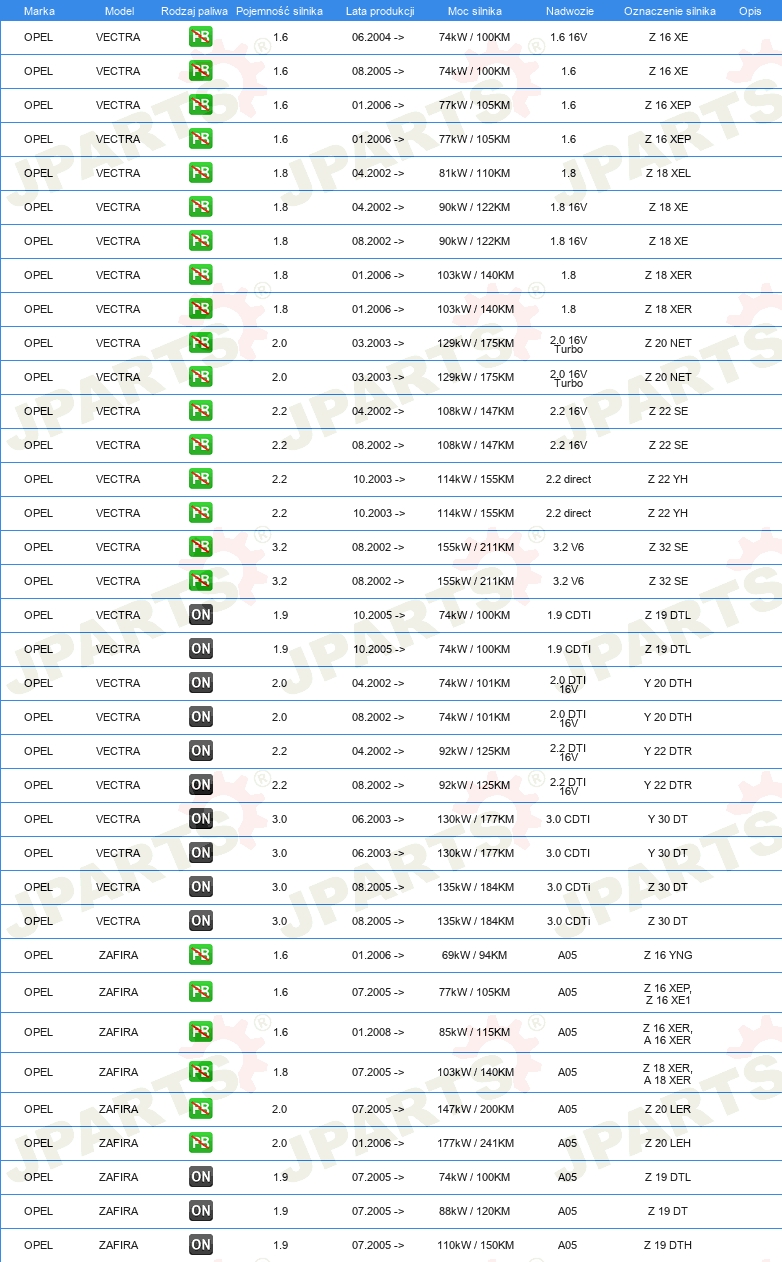Image resolution: width=782 pixels, height=1262 pixels.
Task: Click petrol icon in Zafira 01.2008 row
Action: click(201, 1032)
